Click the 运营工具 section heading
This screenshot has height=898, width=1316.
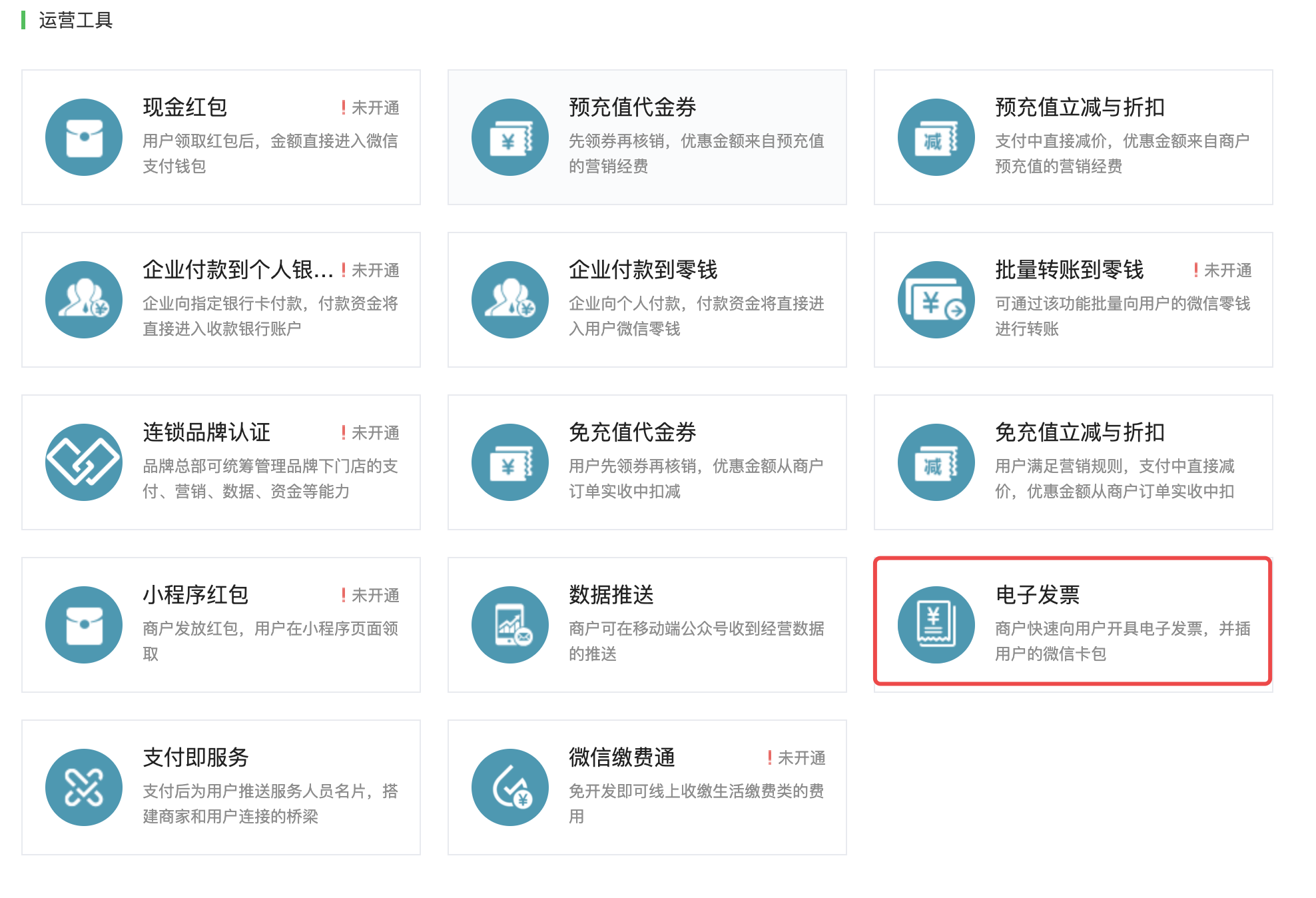75,21
